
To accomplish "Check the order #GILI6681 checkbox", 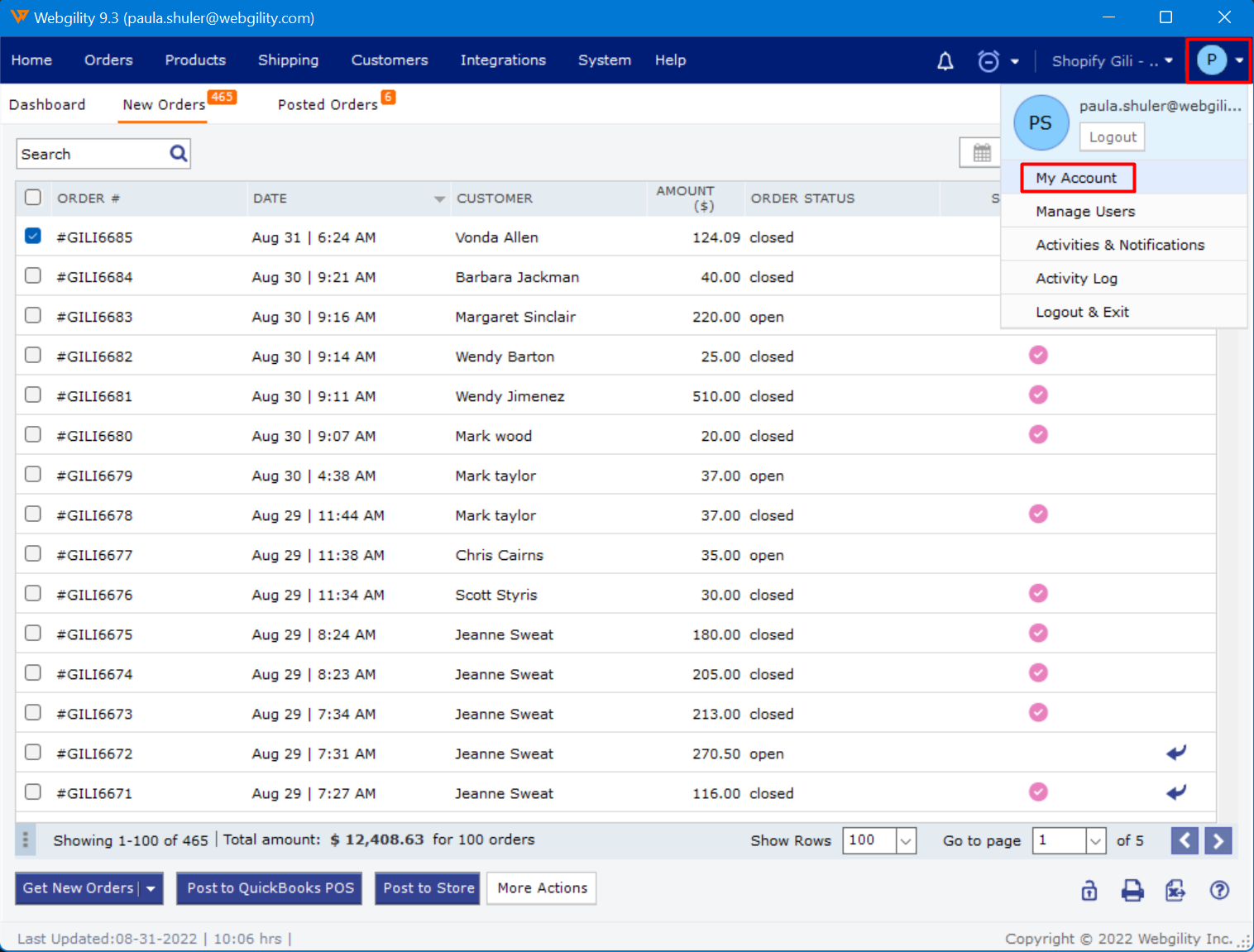I will click(x=33, y=395).
